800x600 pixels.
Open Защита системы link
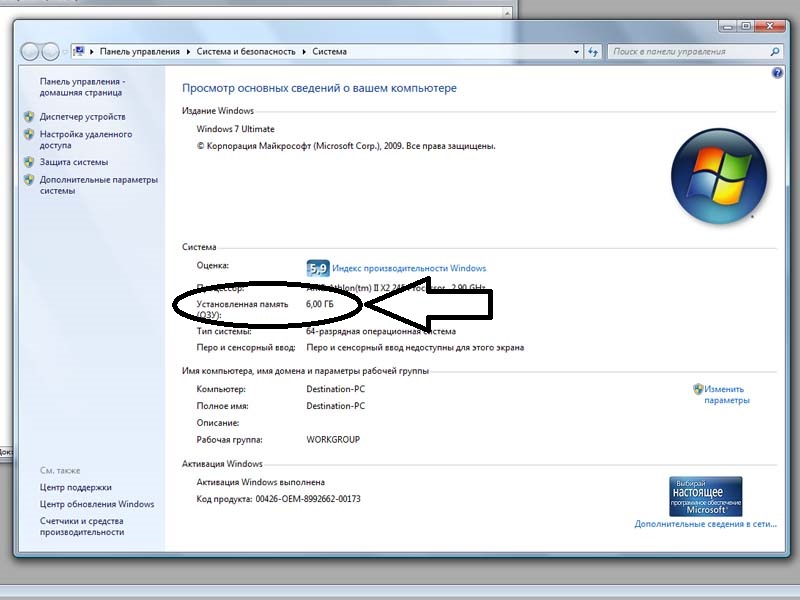point(74,162)
